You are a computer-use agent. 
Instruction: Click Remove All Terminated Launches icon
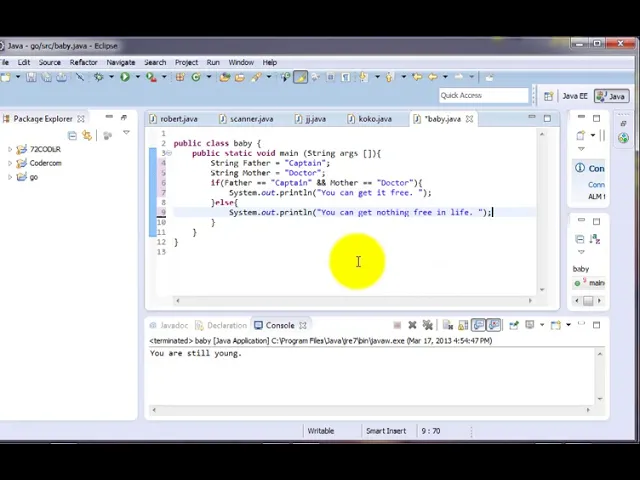tap(427, 325)
